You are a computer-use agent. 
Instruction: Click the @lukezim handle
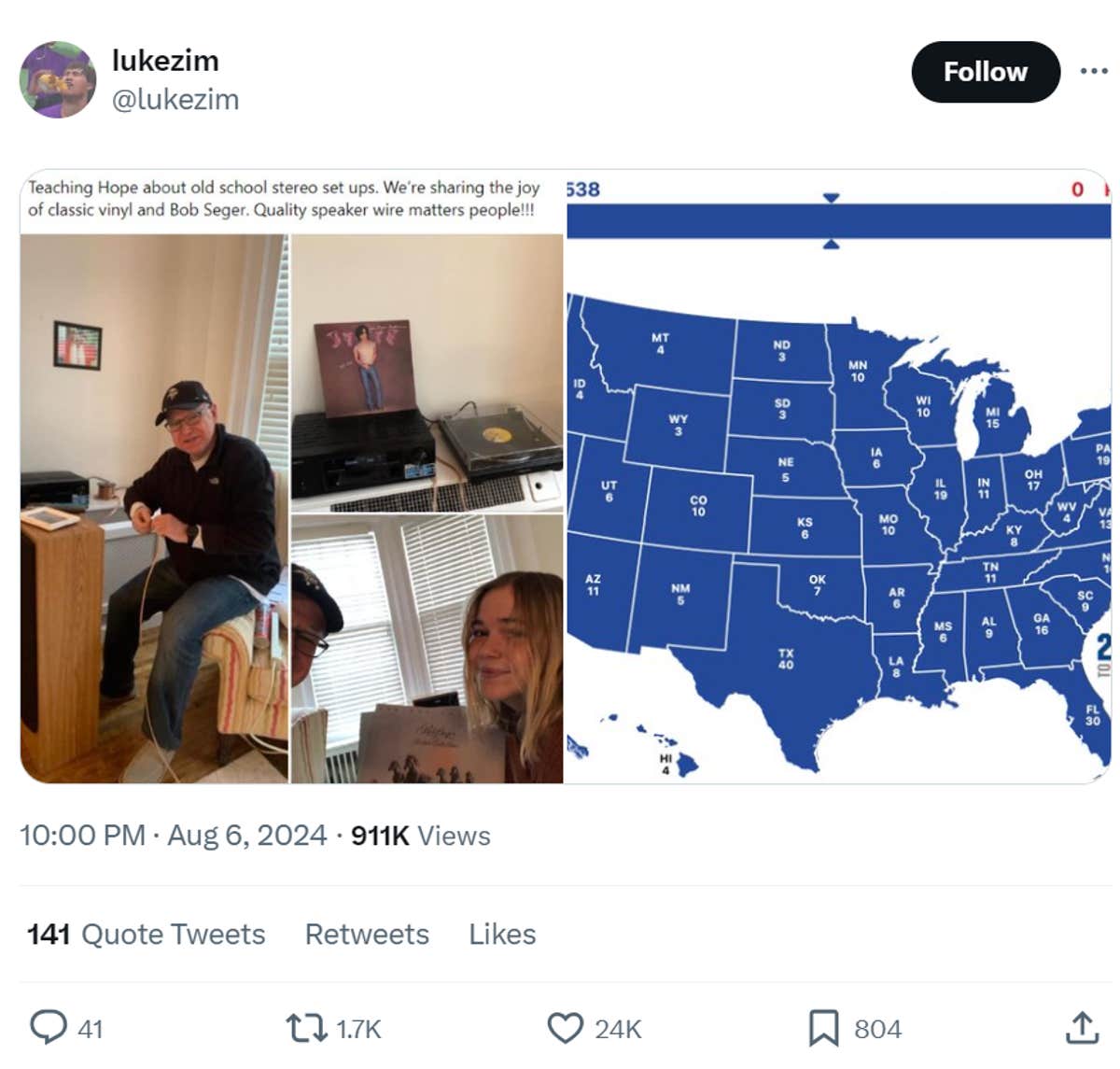(175, 99)
